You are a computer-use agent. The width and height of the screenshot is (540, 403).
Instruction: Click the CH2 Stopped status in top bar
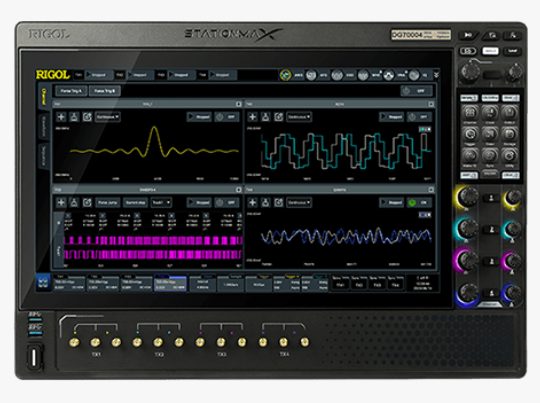click(x=140, y=75)
